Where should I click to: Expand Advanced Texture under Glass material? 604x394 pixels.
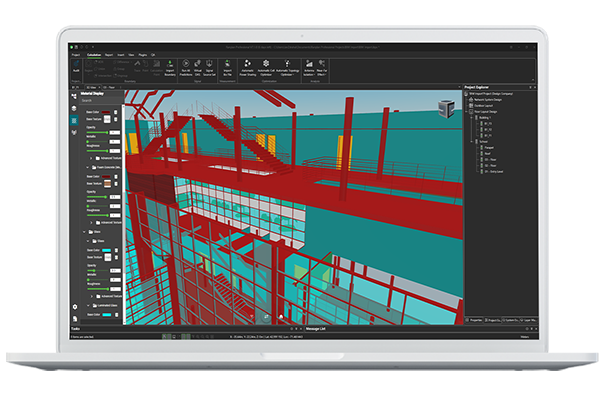click(92, 296)
